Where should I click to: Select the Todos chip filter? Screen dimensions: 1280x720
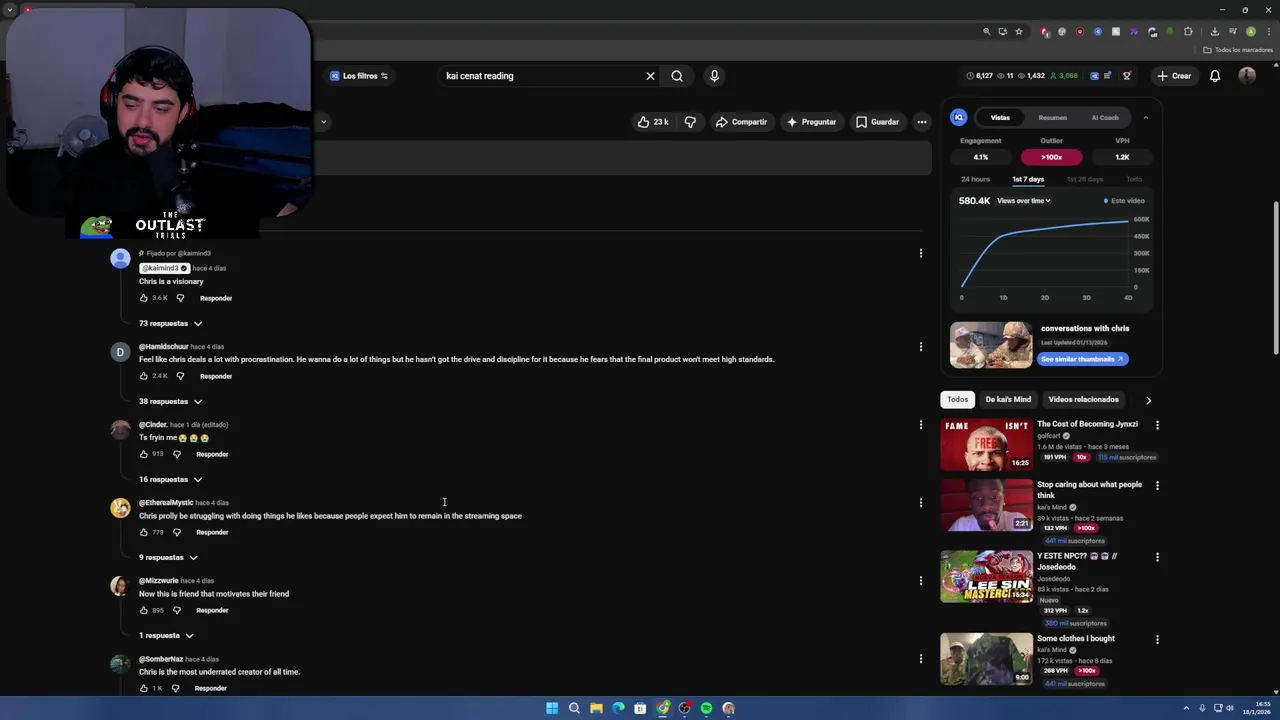point(958,400)
